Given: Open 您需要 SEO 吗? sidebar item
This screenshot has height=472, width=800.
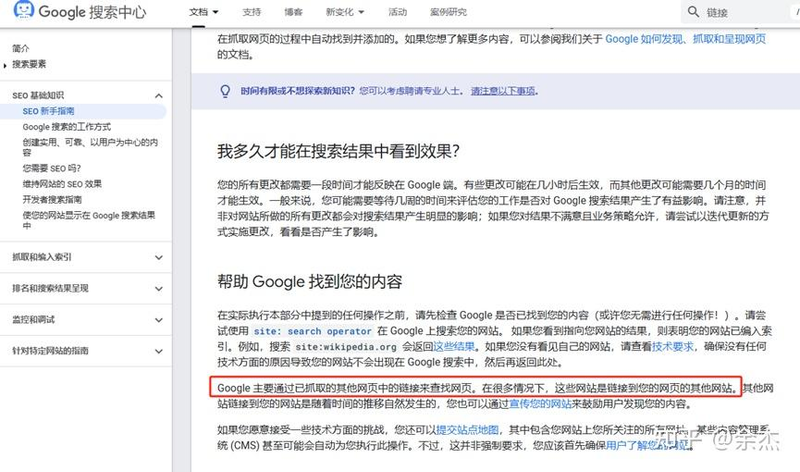Looking at the screenshot, I should [52, 168].
